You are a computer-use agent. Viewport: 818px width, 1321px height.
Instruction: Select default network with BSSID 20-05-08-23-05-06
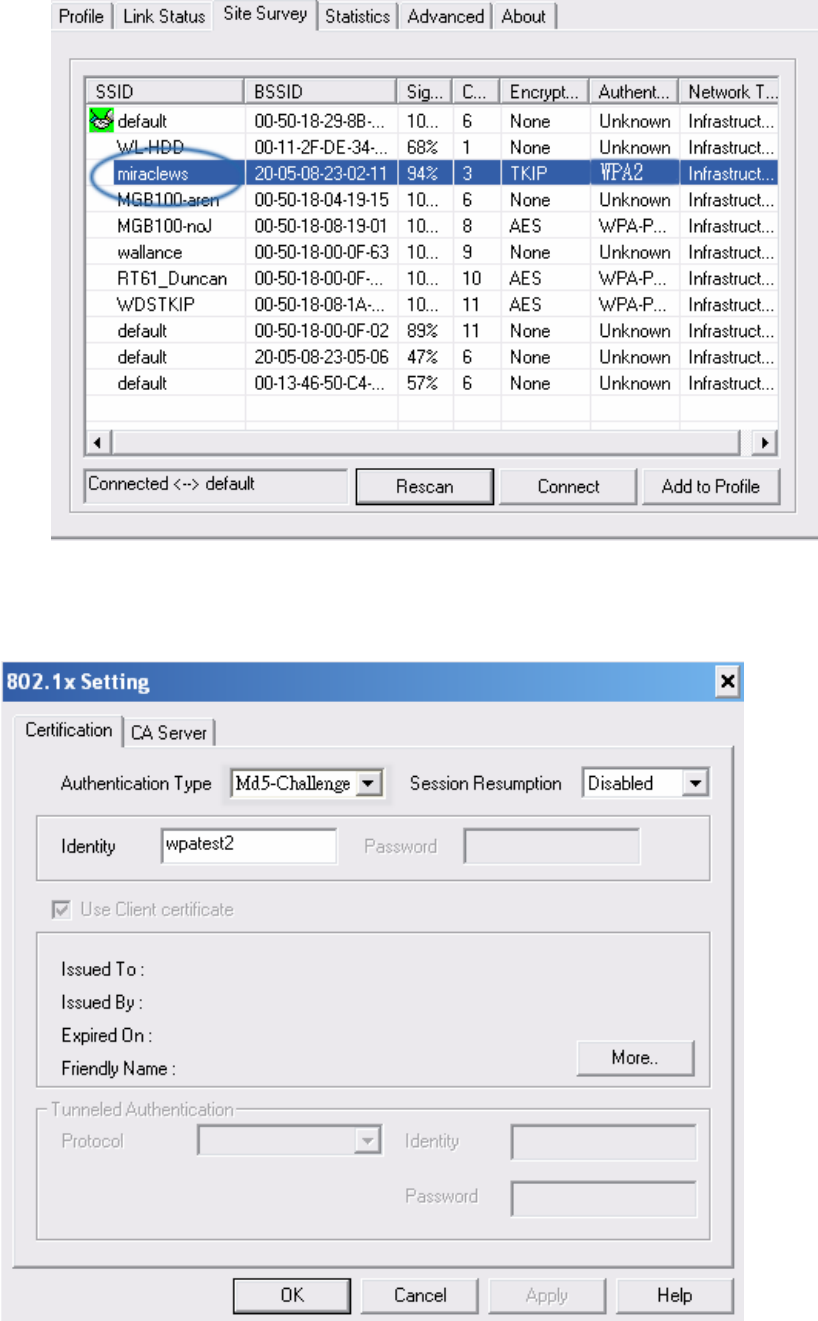[432, 356]
